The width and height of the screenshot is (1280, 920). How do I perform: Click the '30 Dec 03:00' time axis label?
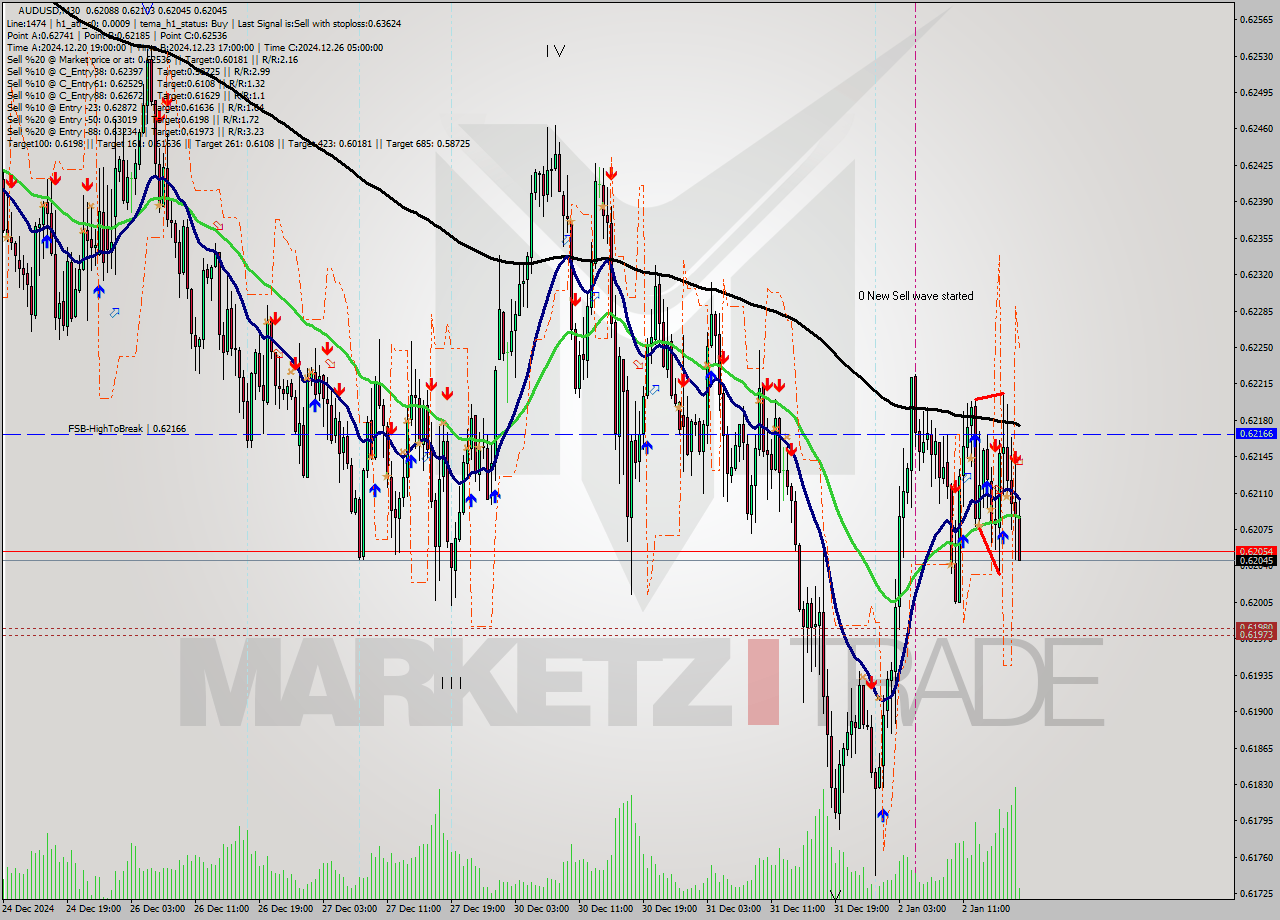point(543,909)
